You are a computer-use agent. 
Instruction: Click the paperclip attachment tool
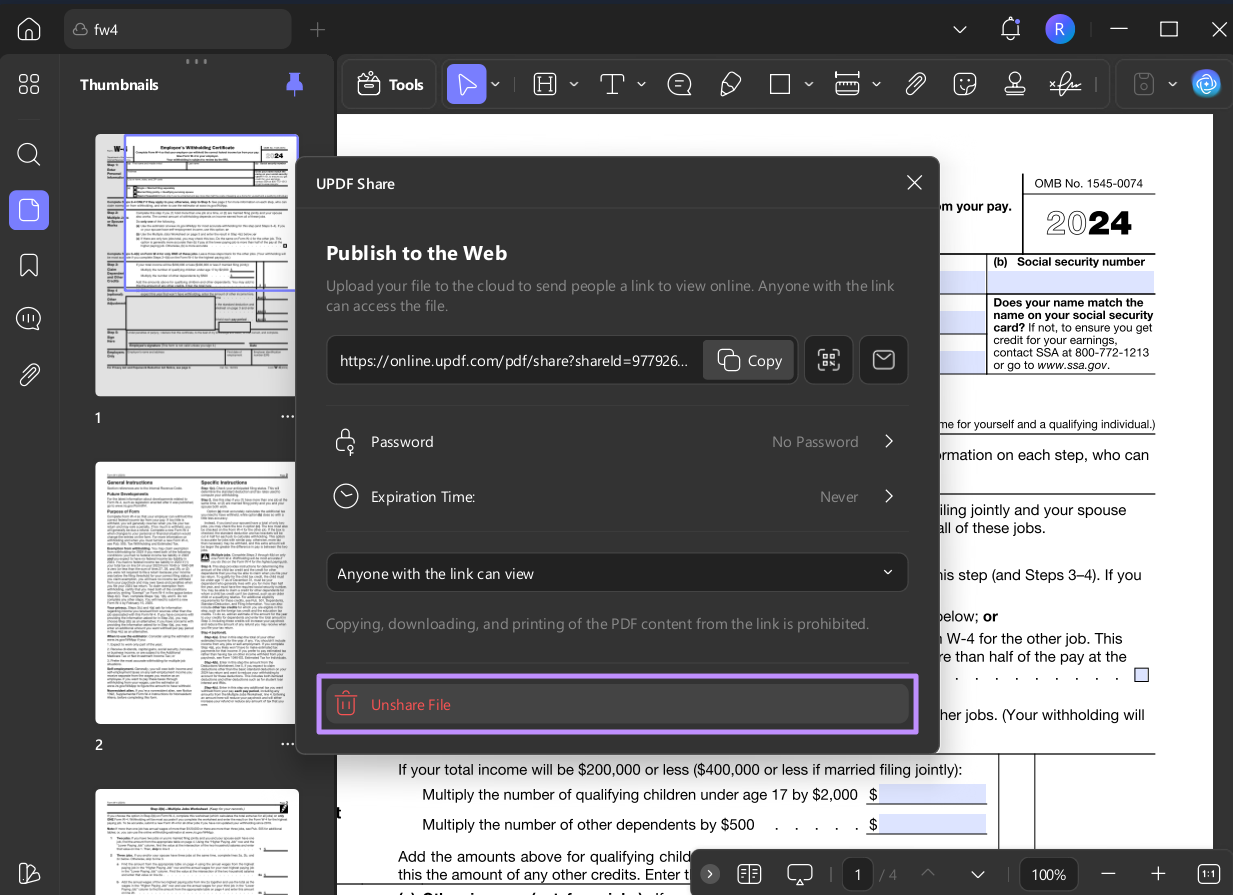coord(915,84)
